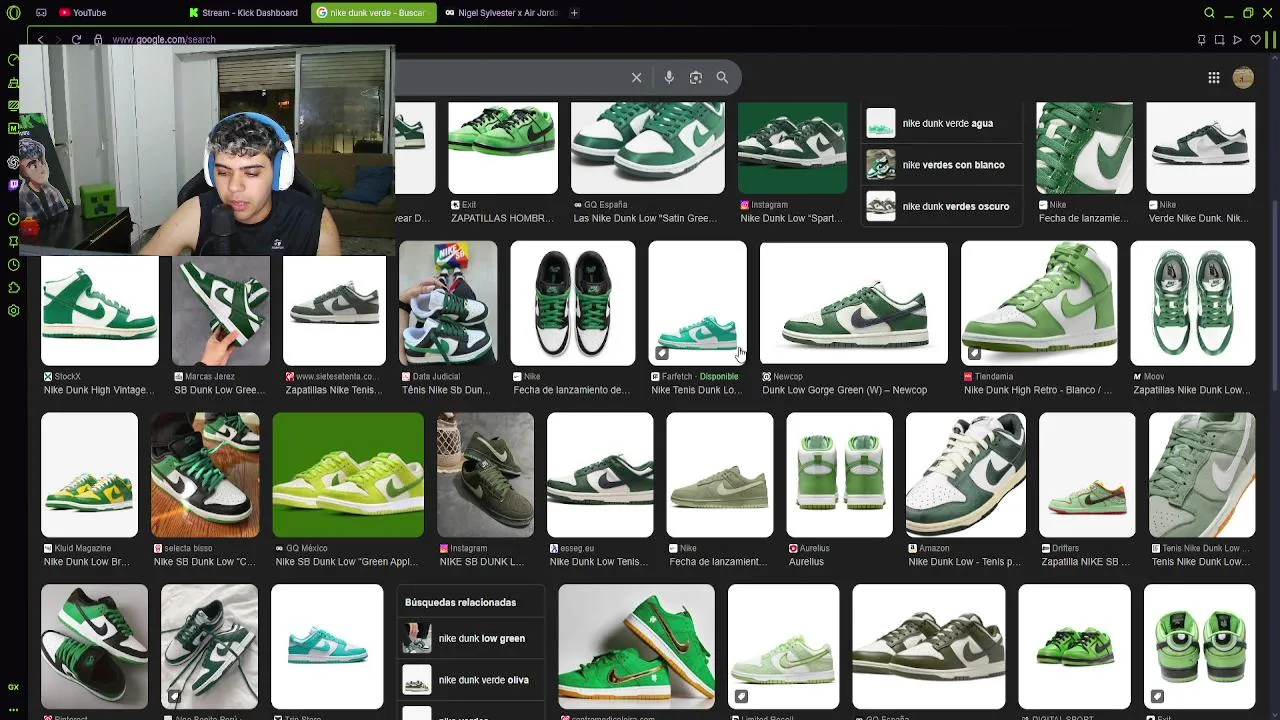Open Tiendamia Nike Dunk High Retro image
The width and height of the screenshot is (1280, 720).
point(1038,303)
